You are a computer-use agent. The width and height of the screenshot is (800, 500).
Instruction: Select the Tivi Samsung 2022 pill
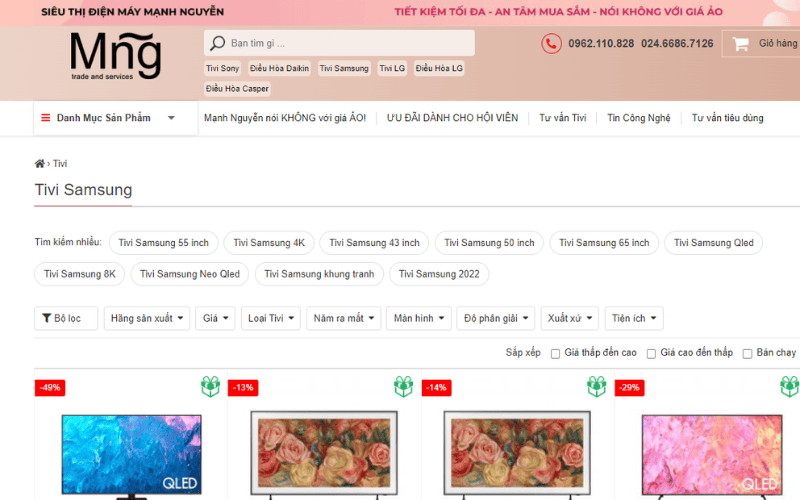439,274
